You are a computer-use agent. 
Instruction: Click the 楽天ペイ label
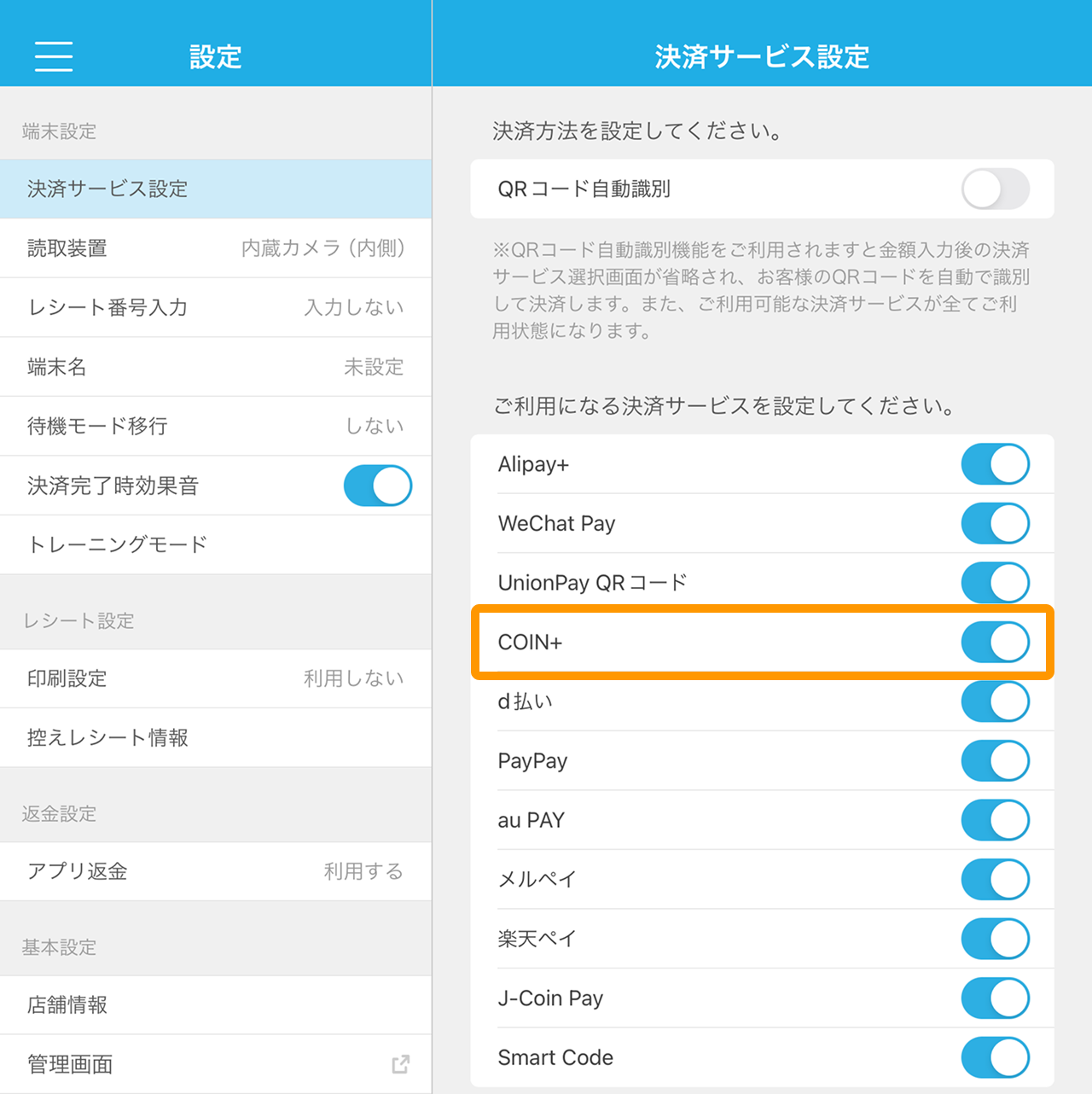(x=537, y=939)
